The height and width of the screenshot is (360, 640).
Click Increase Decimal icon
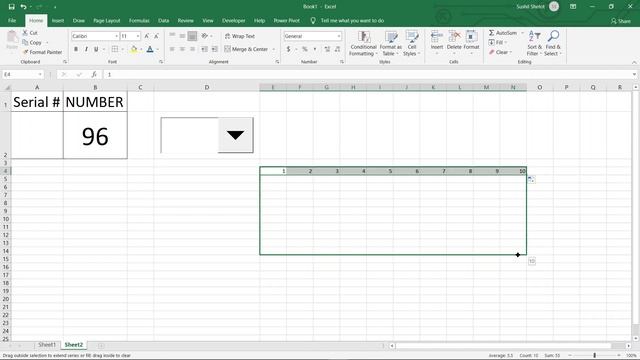[x=327, y=49]
